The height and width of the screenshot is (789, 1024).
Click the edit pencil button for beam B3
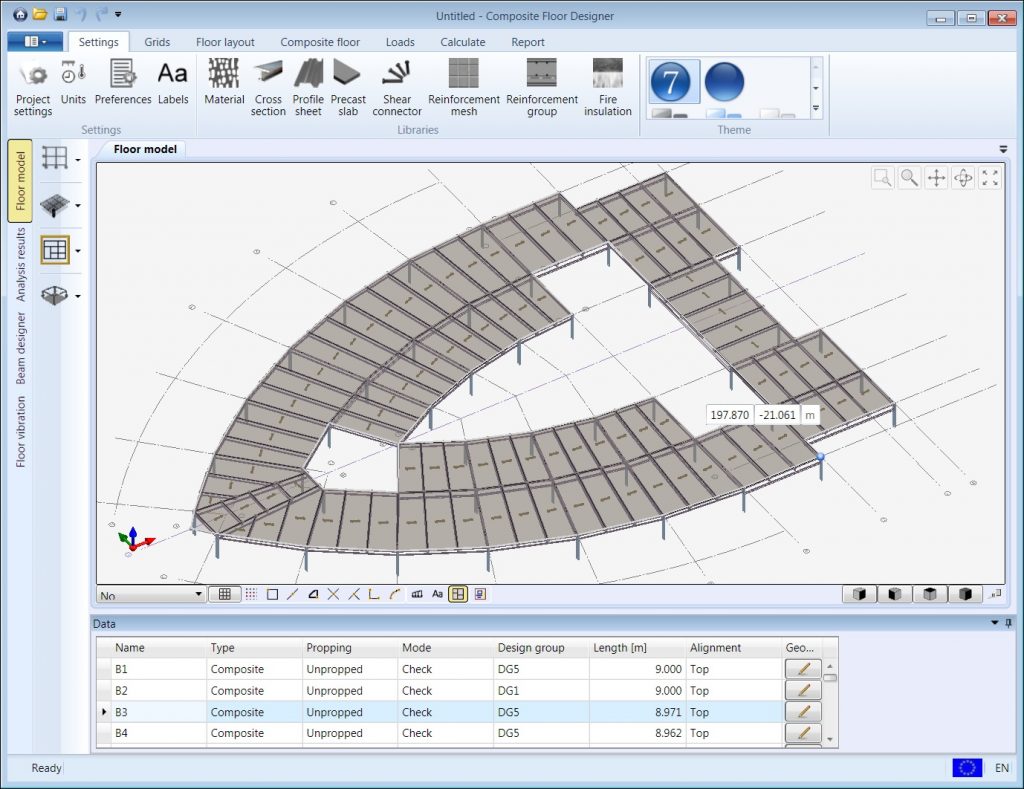(x=803, y=711)
